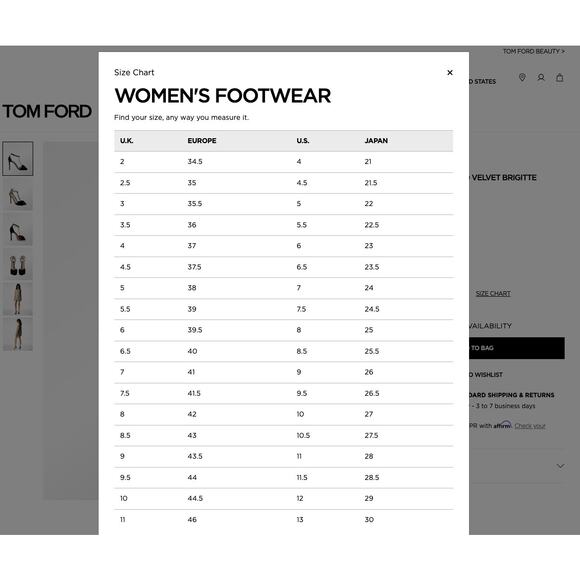The height and width of the screenshot is (580, 580).
Task: Click the Japan size 25.5 cell
Action: (372, 351)
